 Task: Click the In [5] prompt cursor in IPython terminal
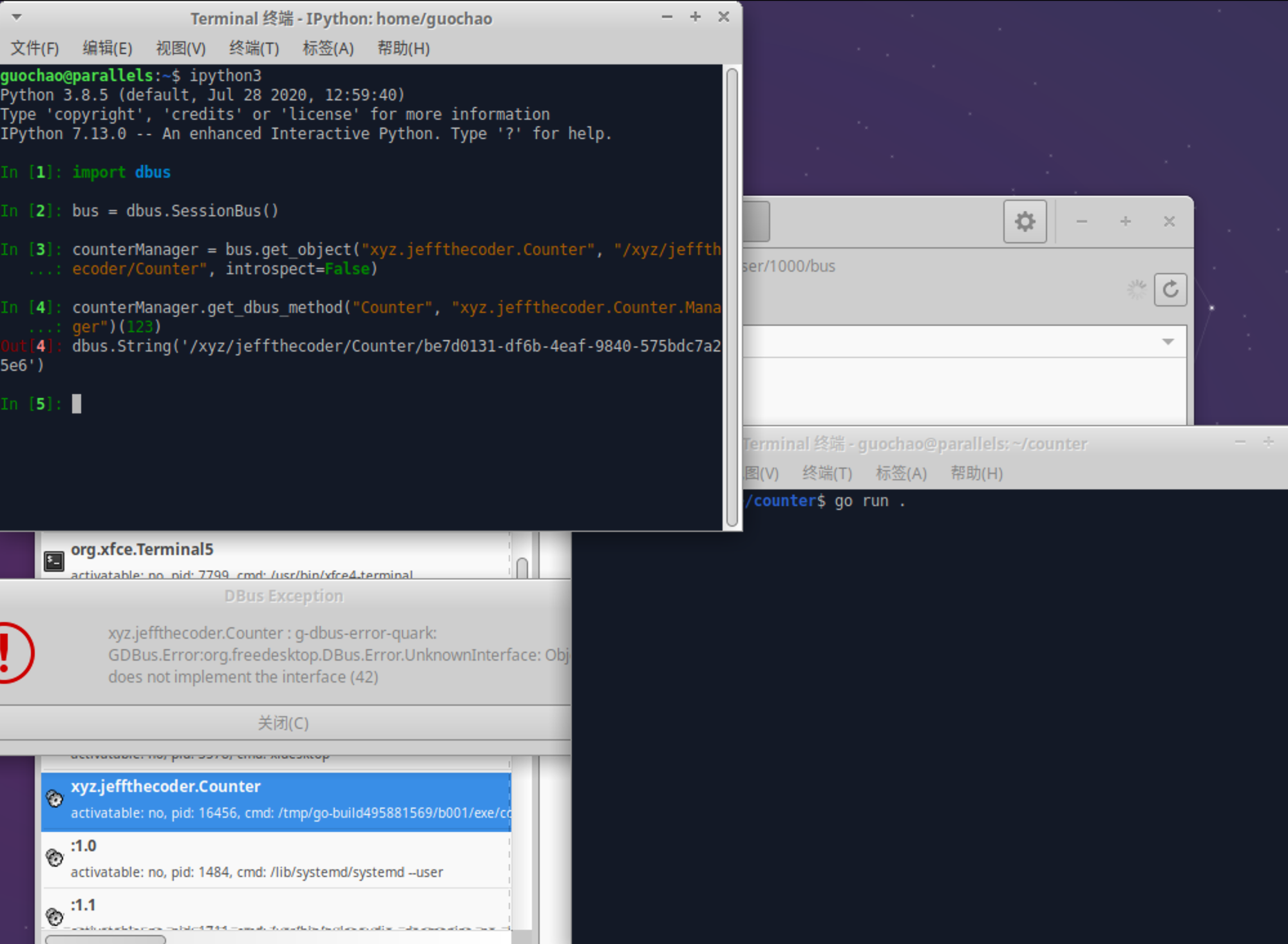pos(77,404)
